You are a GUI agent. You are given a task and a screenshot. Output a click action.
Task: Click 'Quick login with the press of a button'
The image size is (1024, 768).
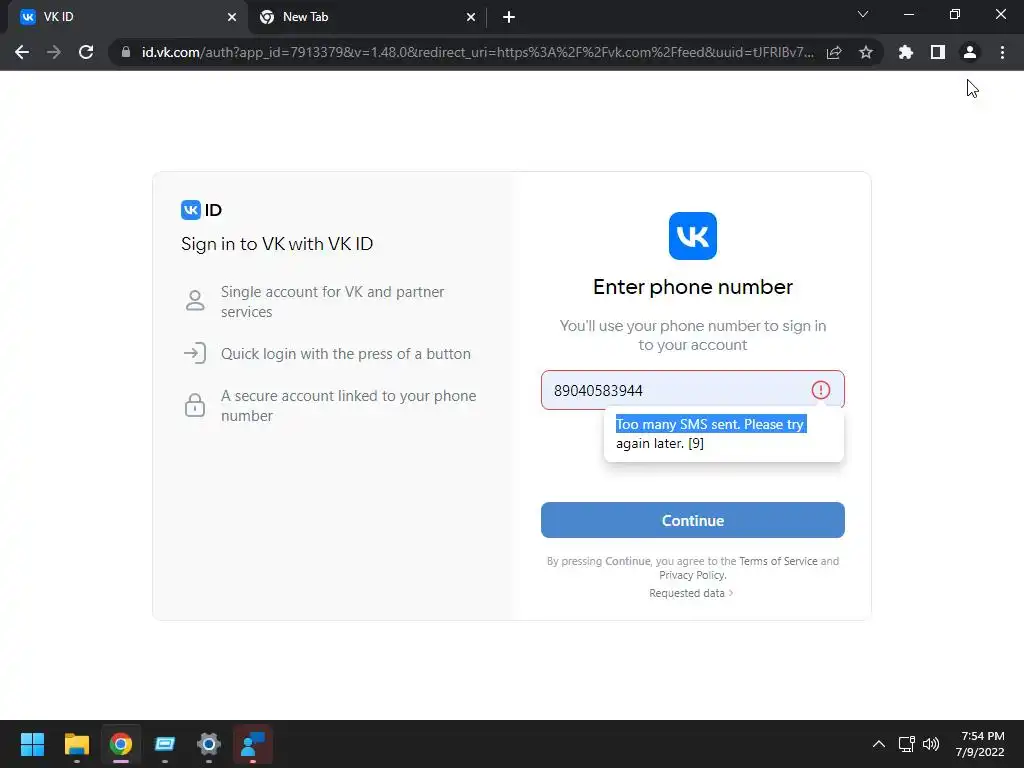click(x=345, y=353)
